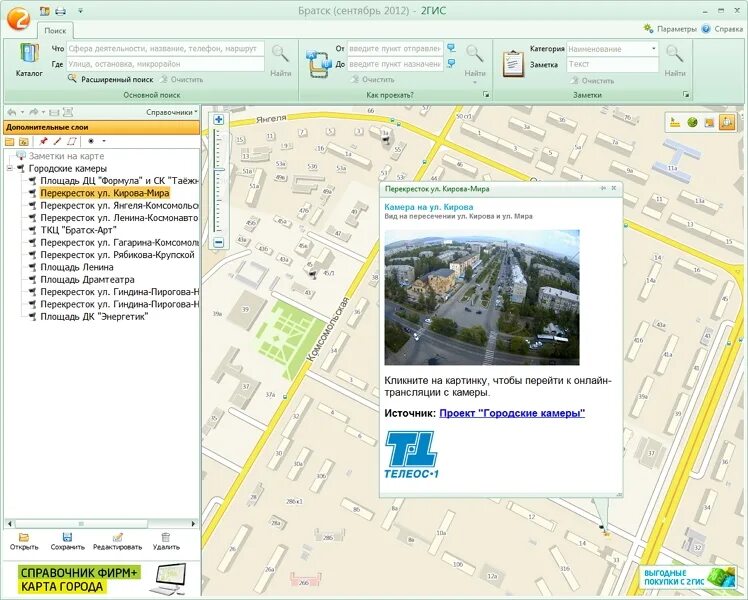The height and width of the screenshot is (600, 748).
Task: Click the Параметры gear icon
Action: point(648,29)
